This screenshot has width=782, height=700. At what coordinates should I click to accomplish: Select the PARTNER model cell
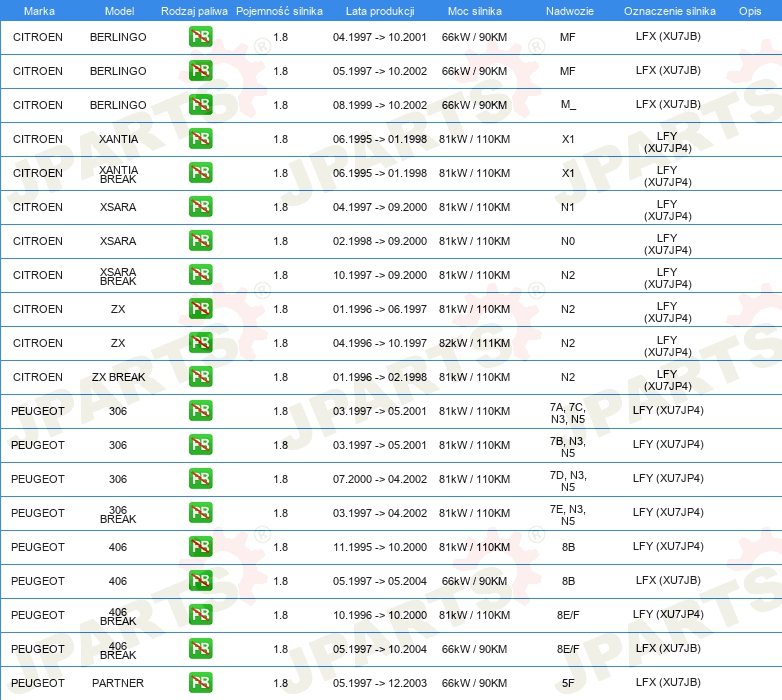(118, 683)
